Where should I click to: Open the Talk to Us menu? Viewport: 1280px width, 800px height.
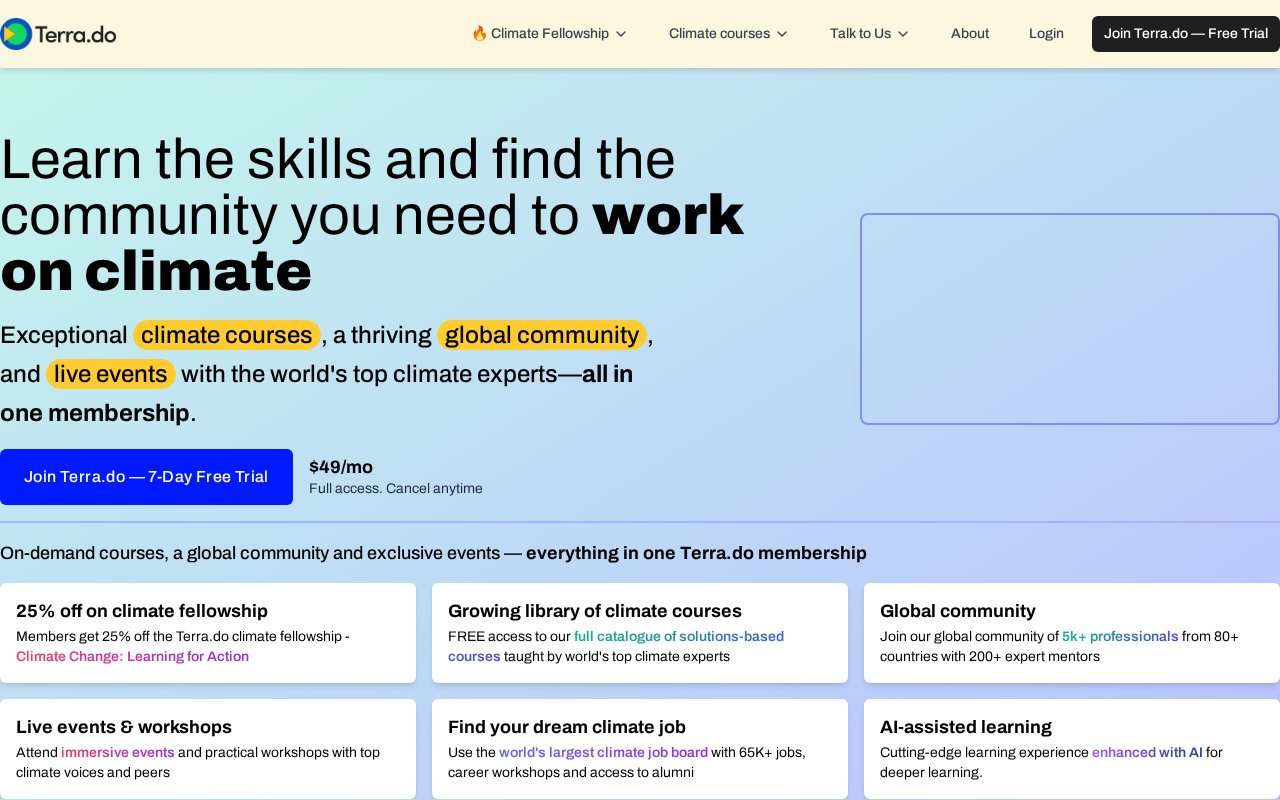pos(869,33)
